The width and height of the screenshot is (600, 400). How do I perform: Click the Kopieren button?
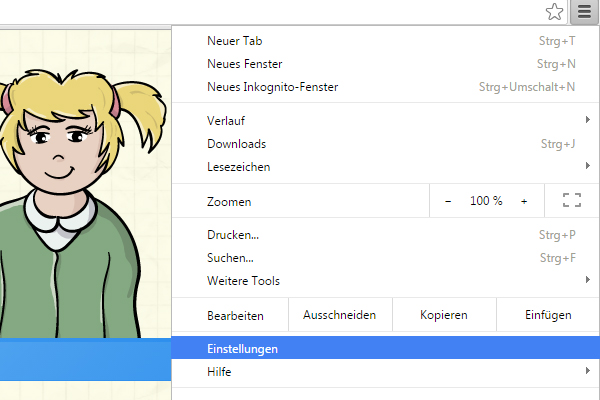tap(444, 315)
